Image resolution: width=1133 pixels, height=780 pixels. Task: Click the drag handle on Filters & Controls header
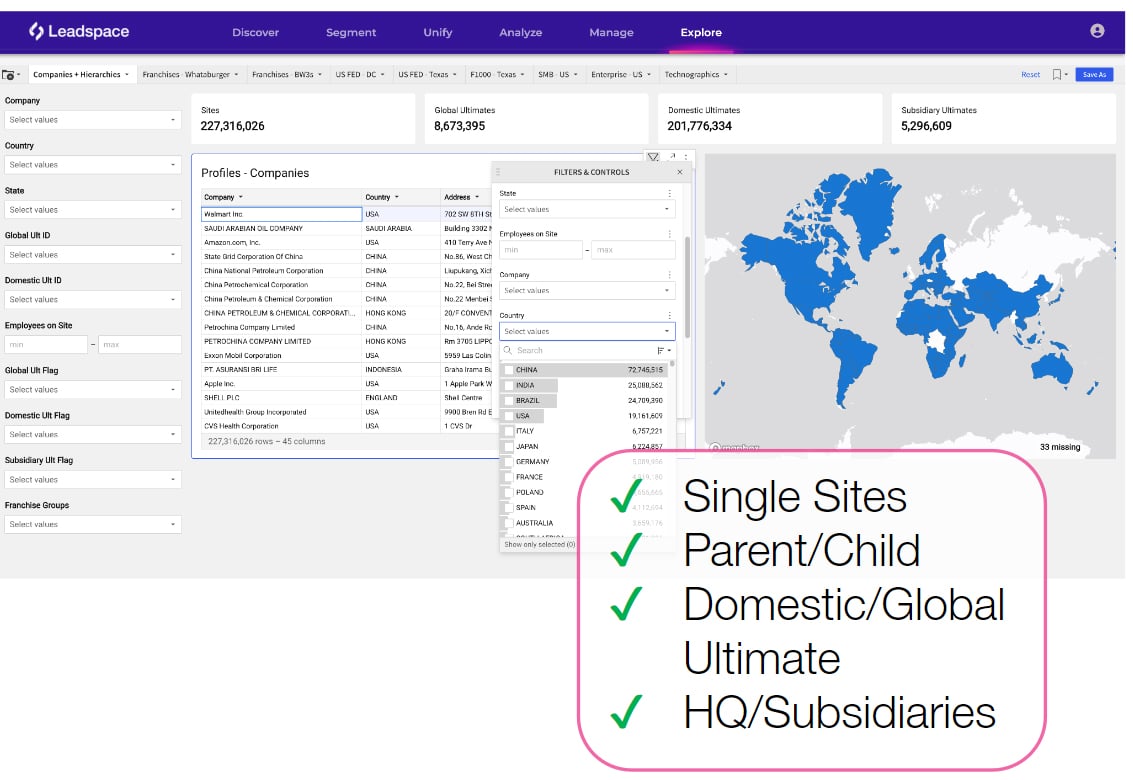(x=498, y=172)
